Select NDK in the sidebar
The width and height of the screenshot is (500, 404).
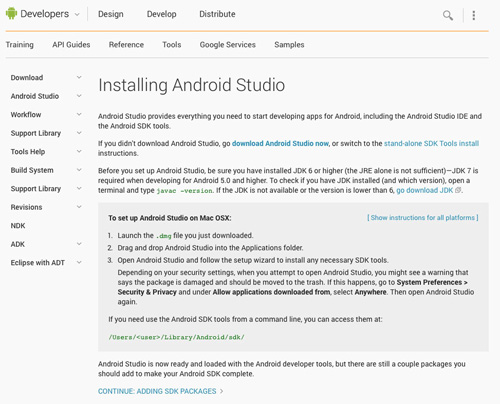18,226
